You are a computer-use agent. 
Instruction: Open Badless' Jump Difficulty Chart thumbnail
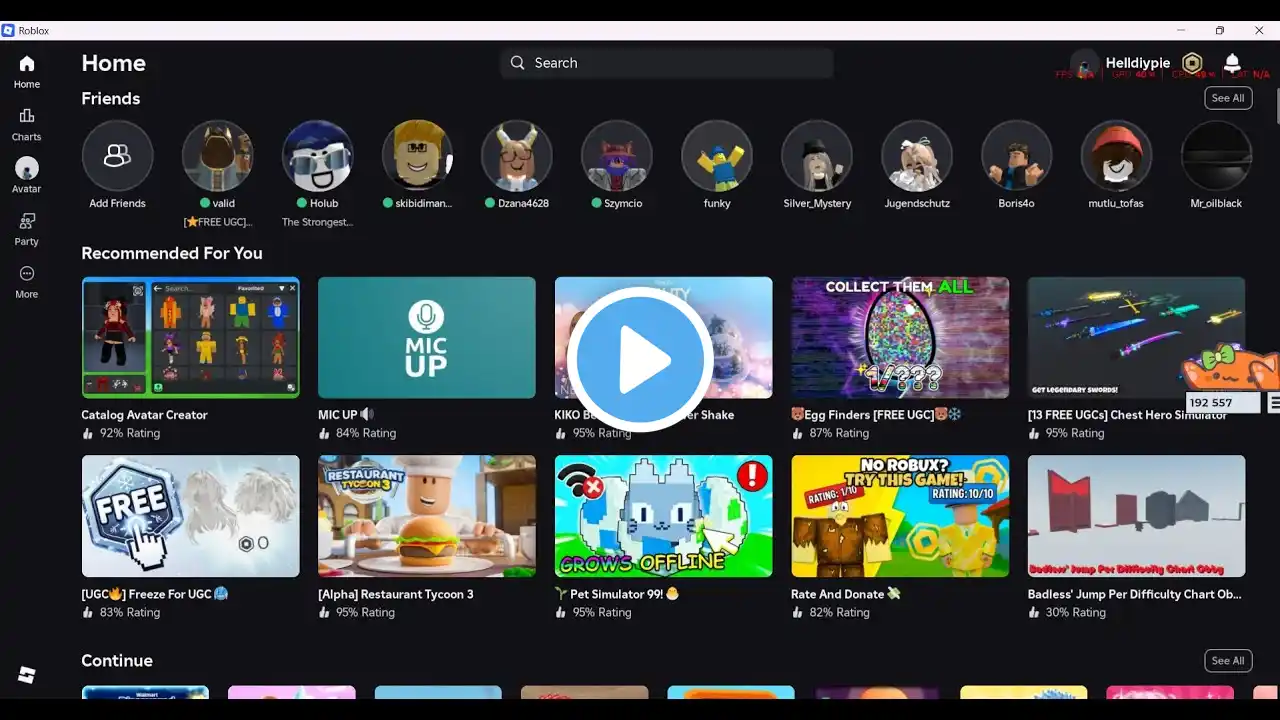[1136, 516]
